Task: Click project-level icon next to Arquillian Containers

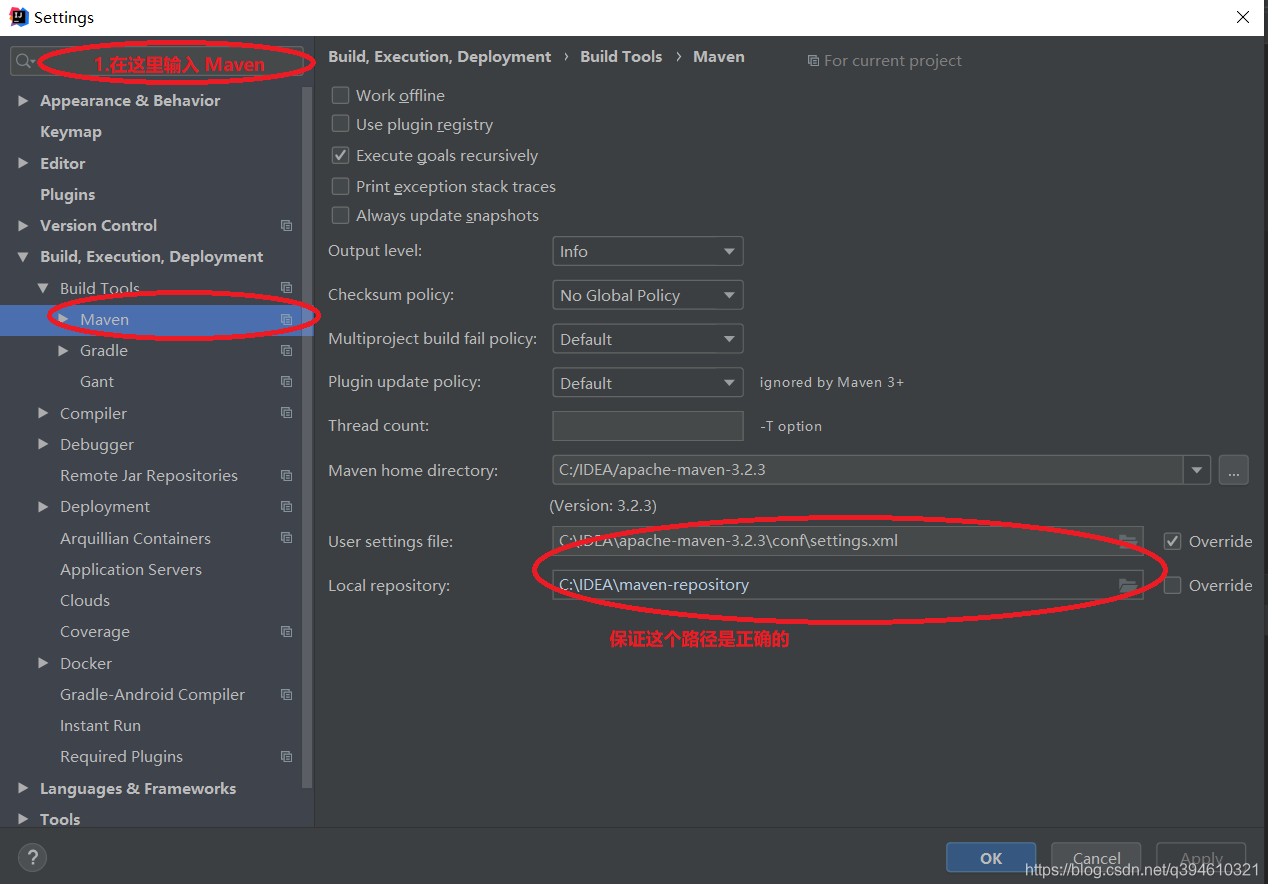Action: click(x=287, y=538)
